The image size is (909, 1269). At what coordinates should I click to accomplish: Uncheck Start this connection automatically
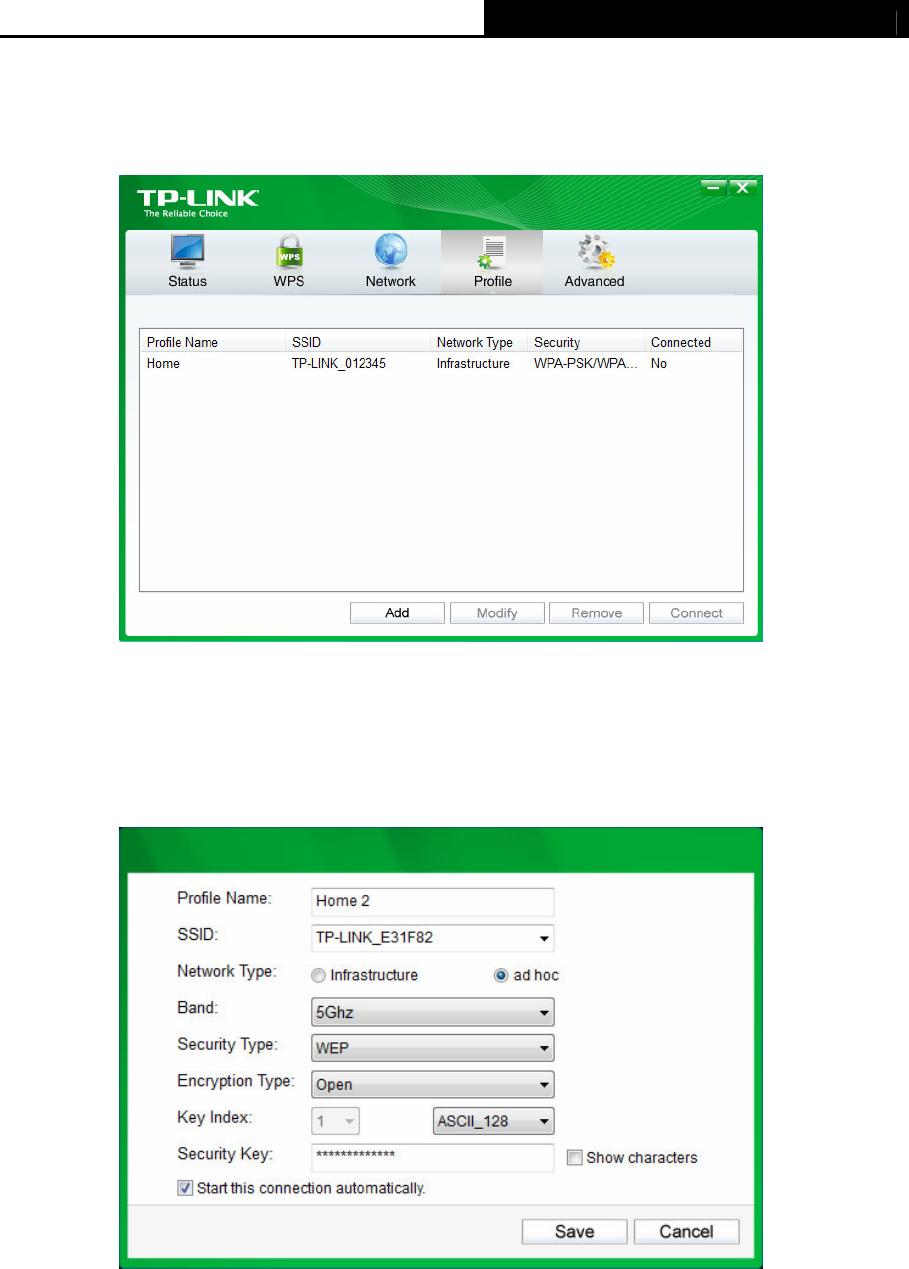pos(185,1189)
